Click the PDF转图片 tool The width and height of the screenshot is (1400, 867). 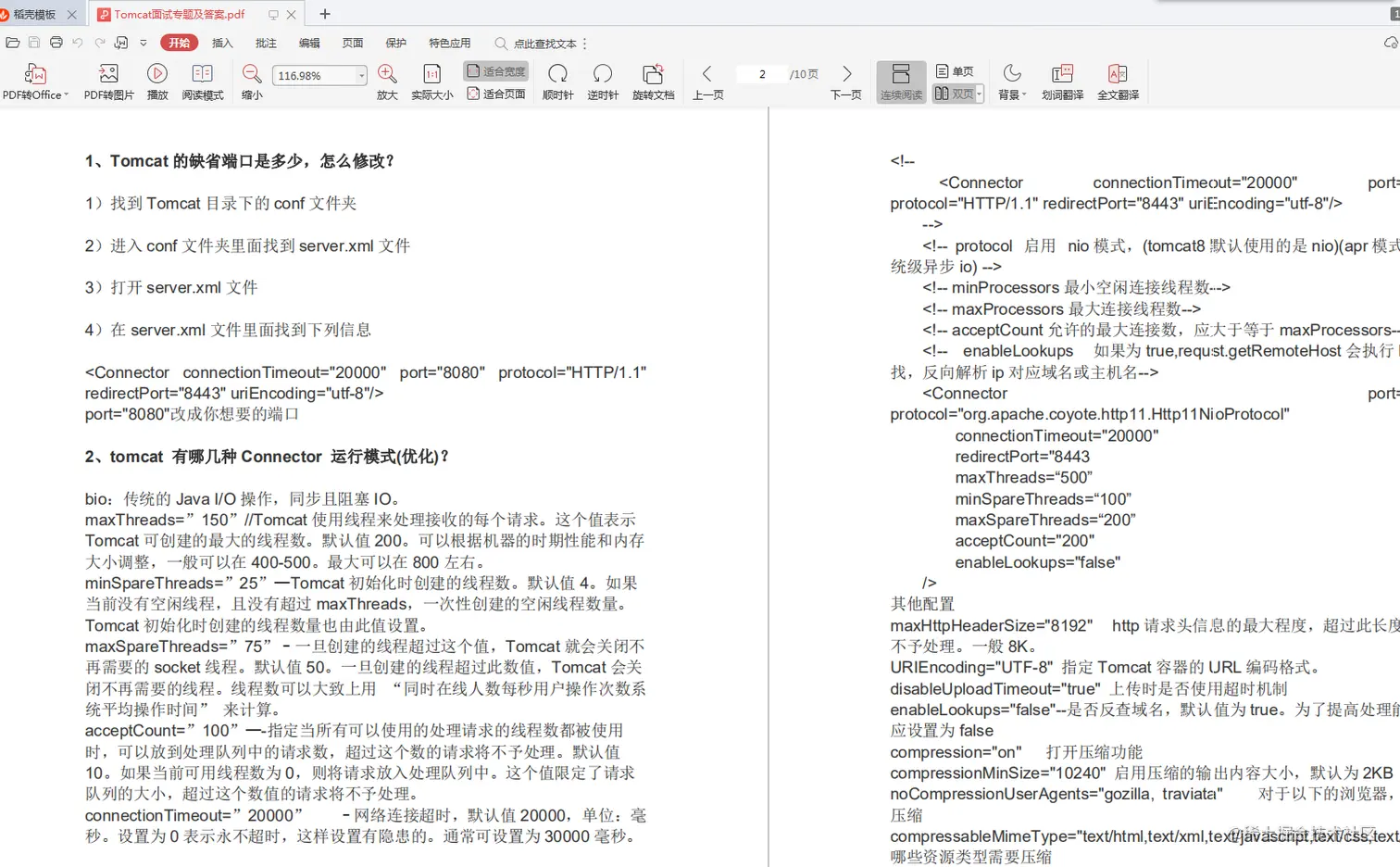[x=109, y=81]
